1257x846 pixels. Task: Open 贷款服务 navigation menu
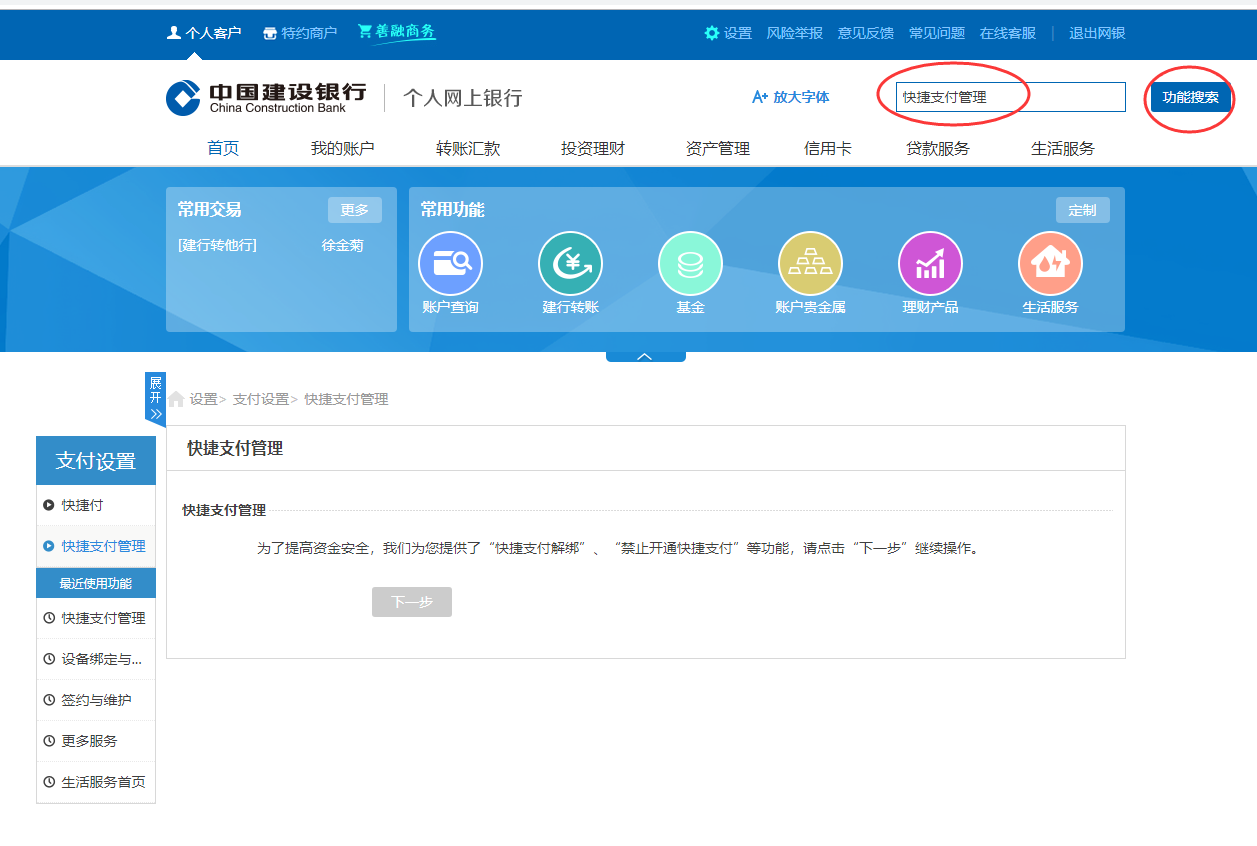coord(938,148)
